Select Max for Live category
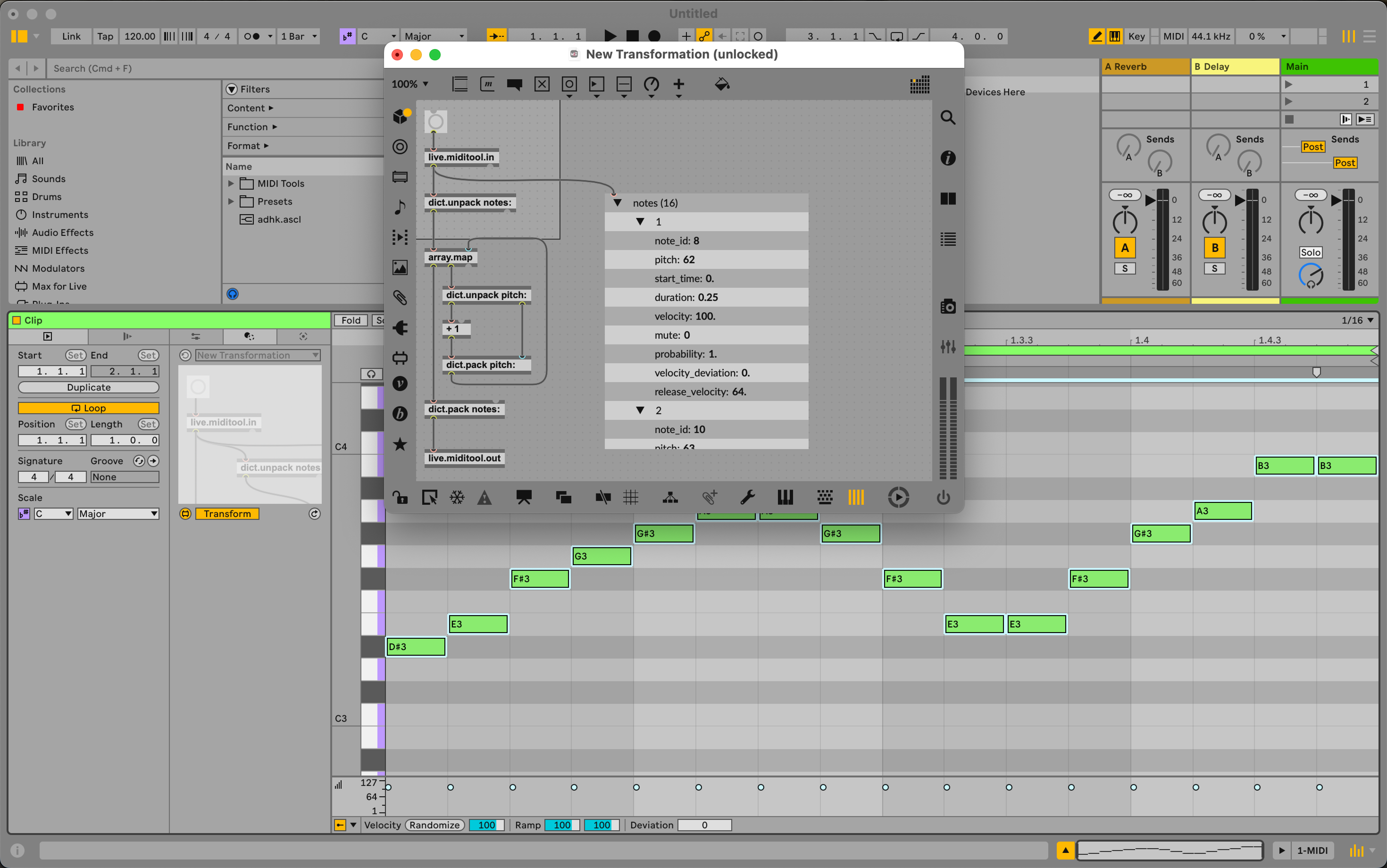1387x868 pixels. coord(59,286)
